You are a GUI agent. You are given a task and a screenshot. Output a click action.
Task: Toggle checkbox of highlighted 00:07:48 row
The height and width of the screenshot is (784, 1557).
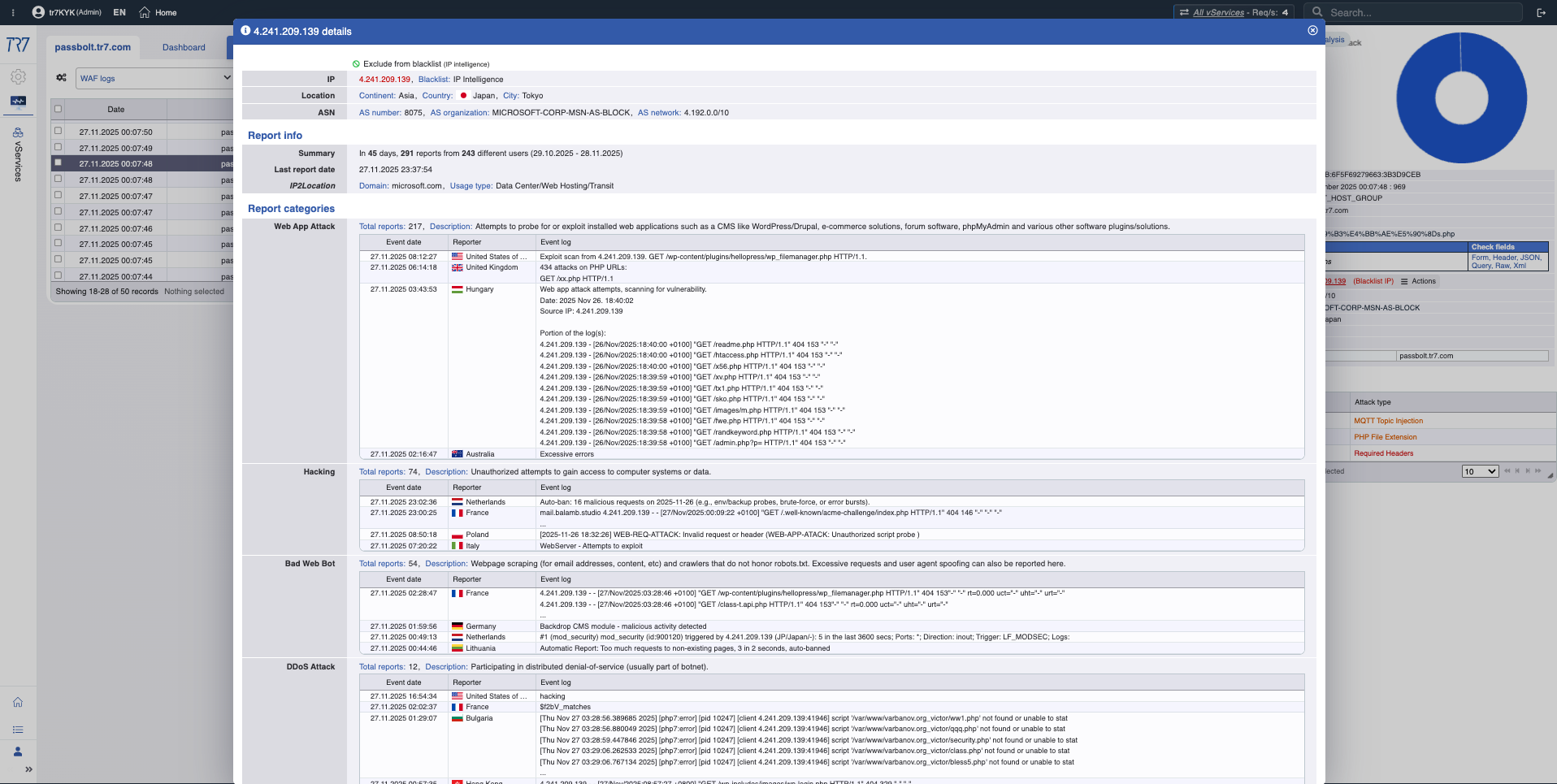[x=58, y=162]
